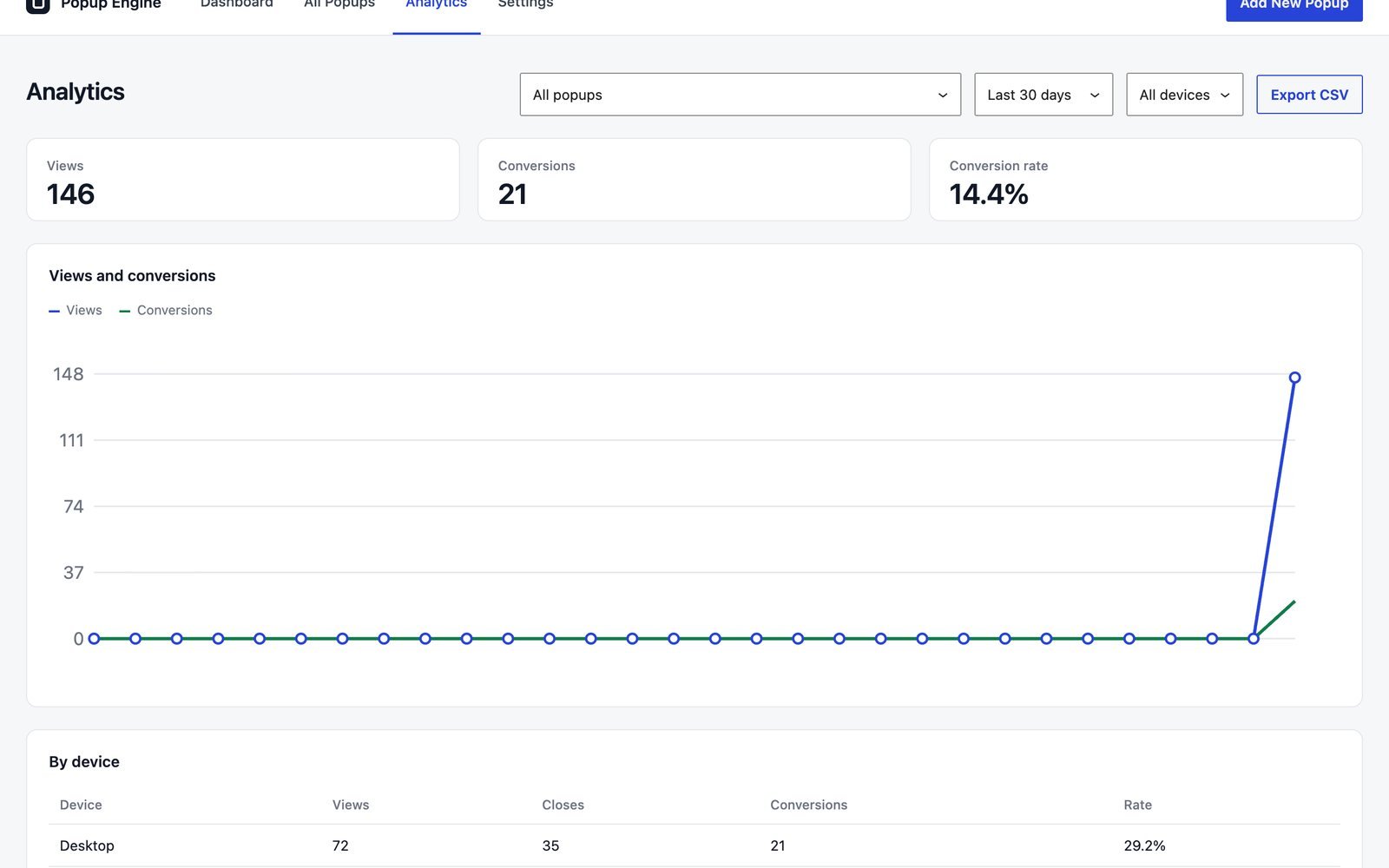1389x868 pixels.
Task: Click the Conversions card value 21
Action: click(x=512, y=194)
